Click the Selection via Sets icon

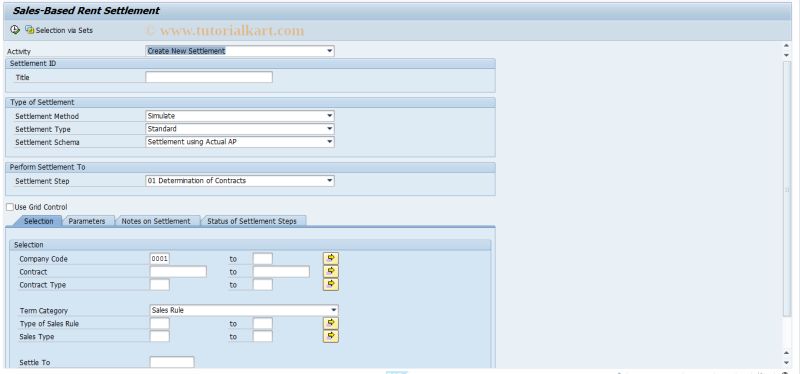click(x=30, y=30)
